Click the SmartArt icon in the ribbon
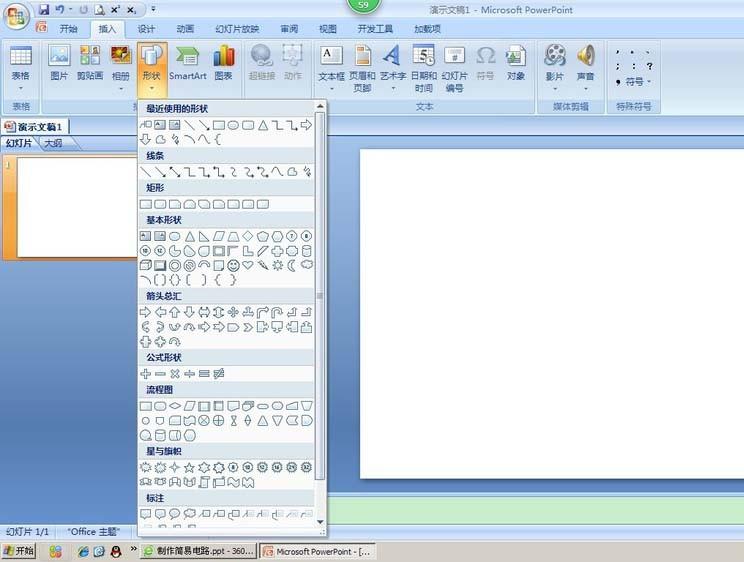The width and height of the screenshot is (744, 562). pos(187,61)
